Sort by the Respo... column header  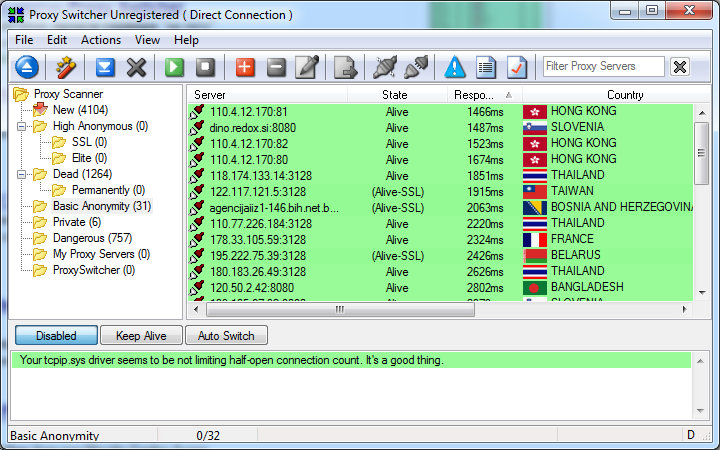tap(484, 95)
